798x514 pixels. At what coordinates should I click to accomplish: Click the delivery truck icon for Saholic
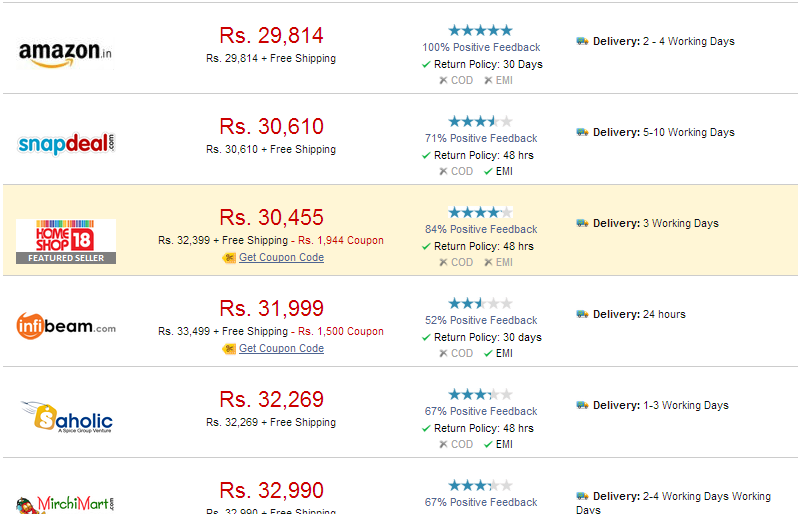pos(582,405)
